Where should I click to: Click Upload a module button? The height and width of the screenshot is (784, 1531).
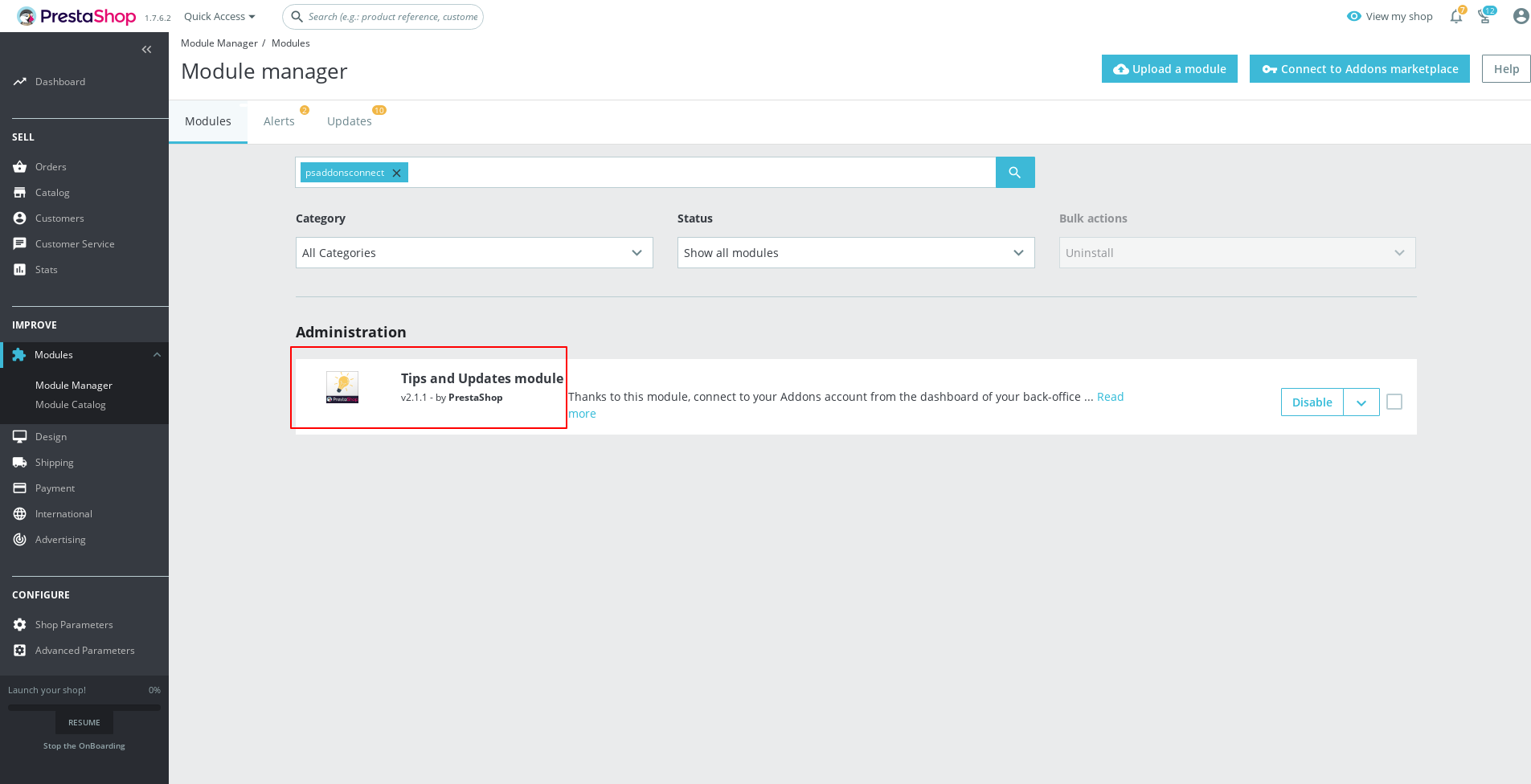(x=1169, y=69)
